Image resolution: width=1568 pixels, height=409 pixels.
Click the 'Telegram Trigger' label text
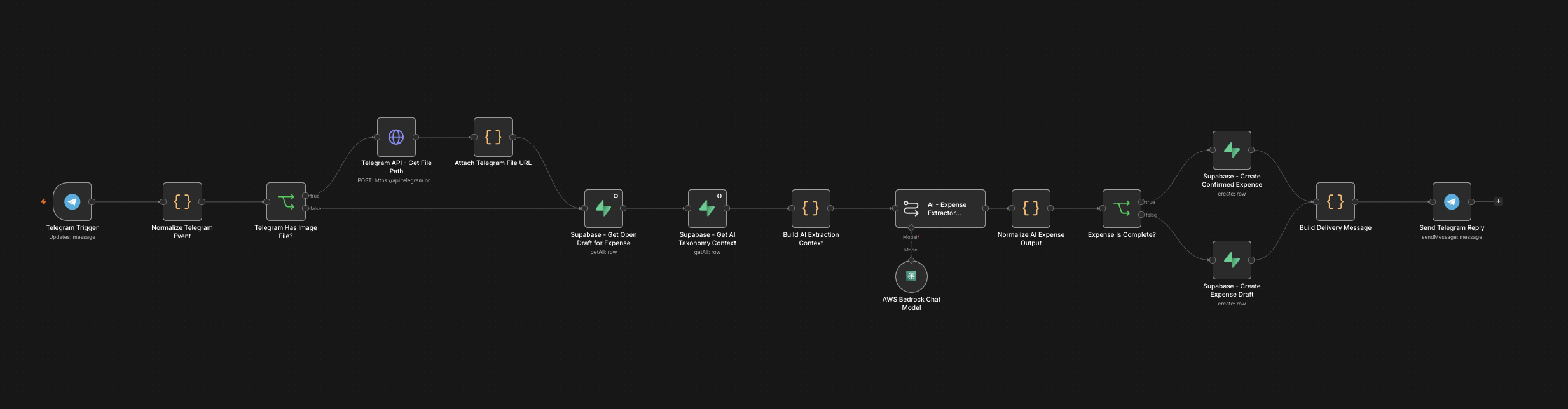72,228
